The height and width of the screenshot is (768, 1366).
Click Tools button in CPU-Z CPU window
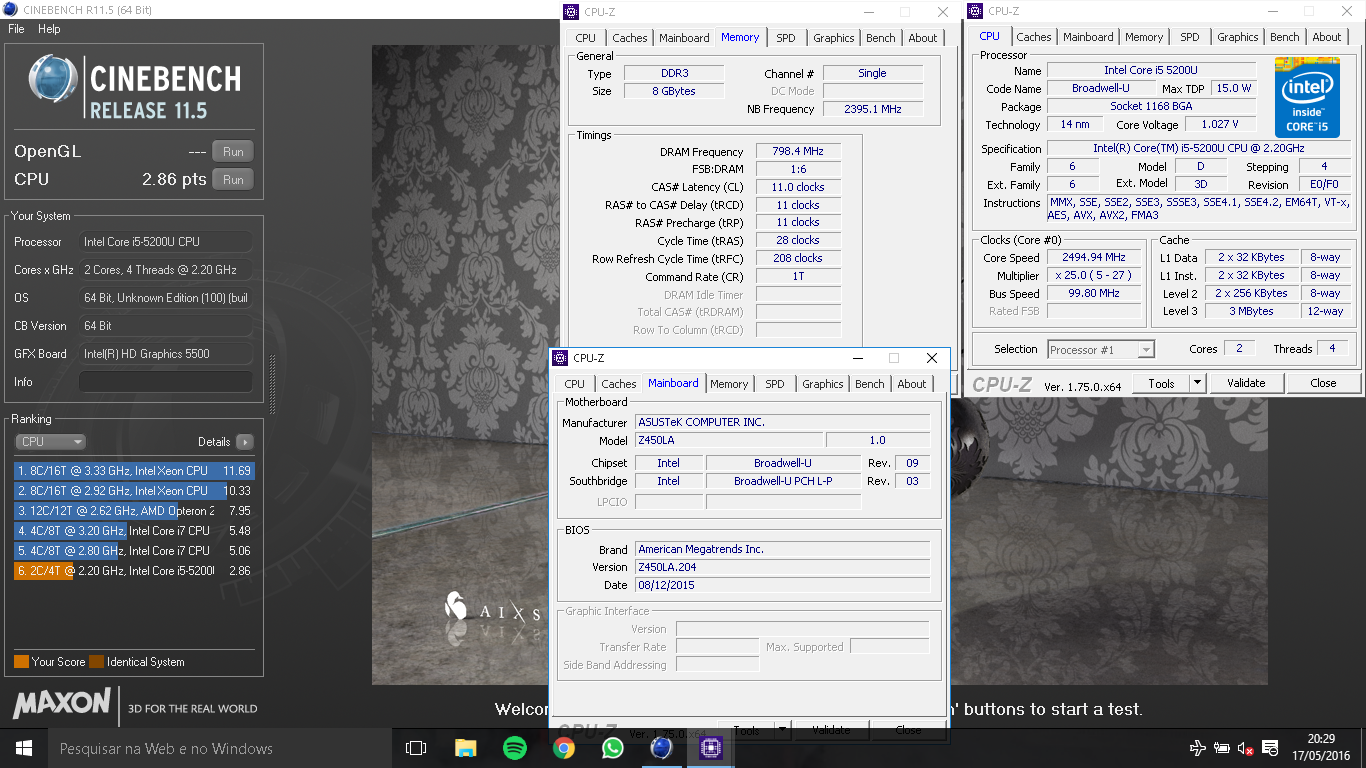pos(1161,383)
